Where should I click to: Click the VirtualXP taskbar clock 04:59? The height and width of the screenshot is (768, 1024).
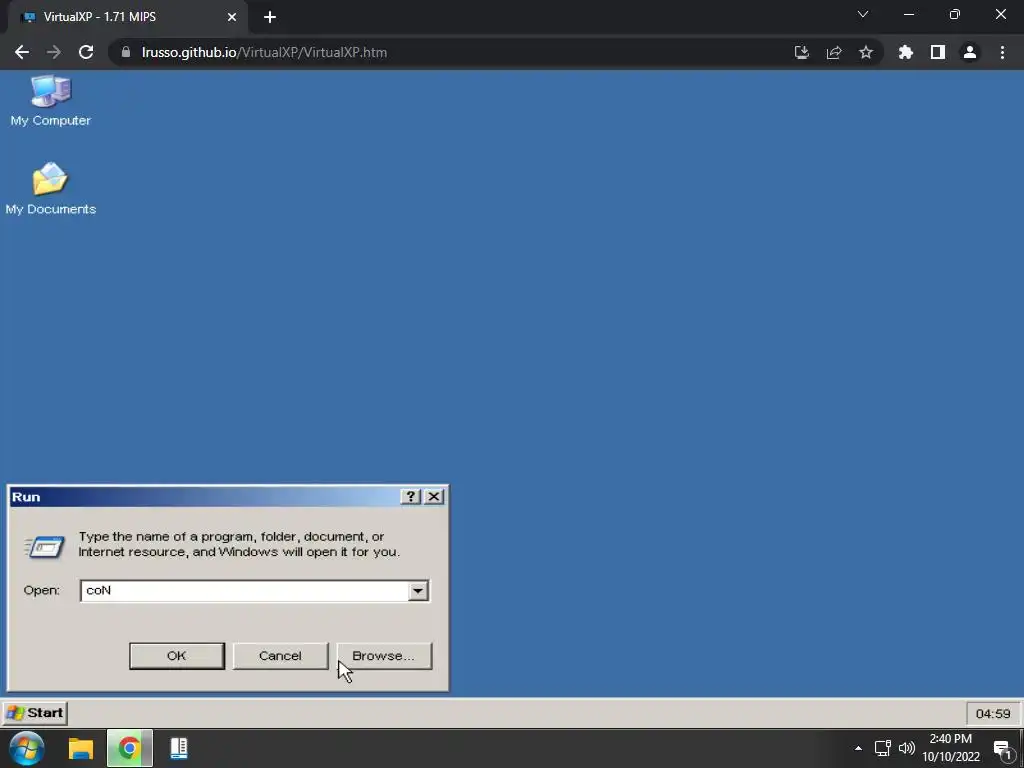[x=993, y=714]
